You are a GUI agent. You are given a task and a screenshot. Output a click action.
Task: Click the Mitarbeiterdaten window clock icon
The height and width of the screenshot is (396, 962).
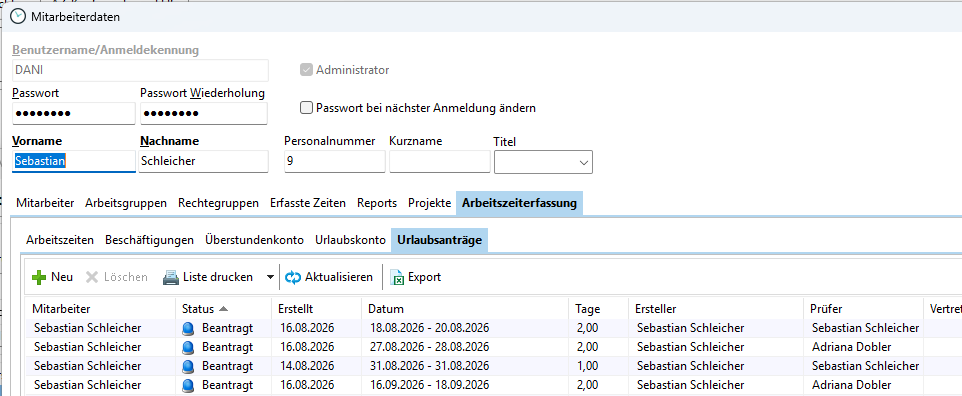tap(19, 17)
